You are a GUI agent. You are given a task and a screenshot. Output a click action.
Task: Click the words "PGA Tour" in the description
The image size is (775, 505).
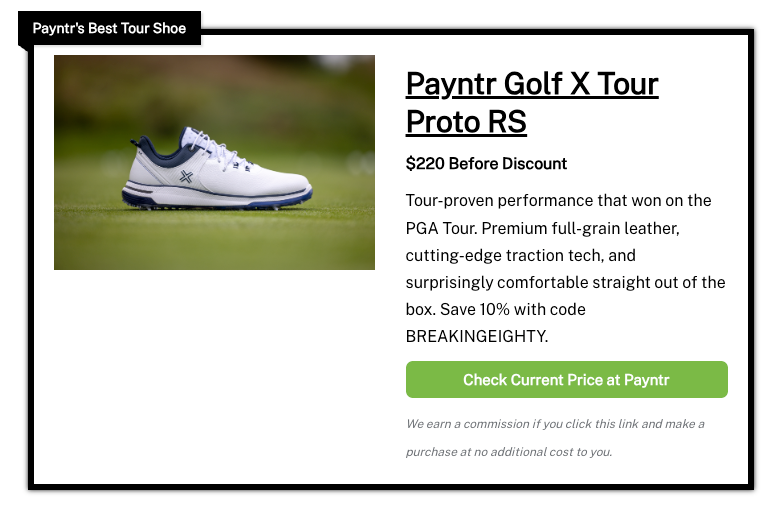[441, 228]
